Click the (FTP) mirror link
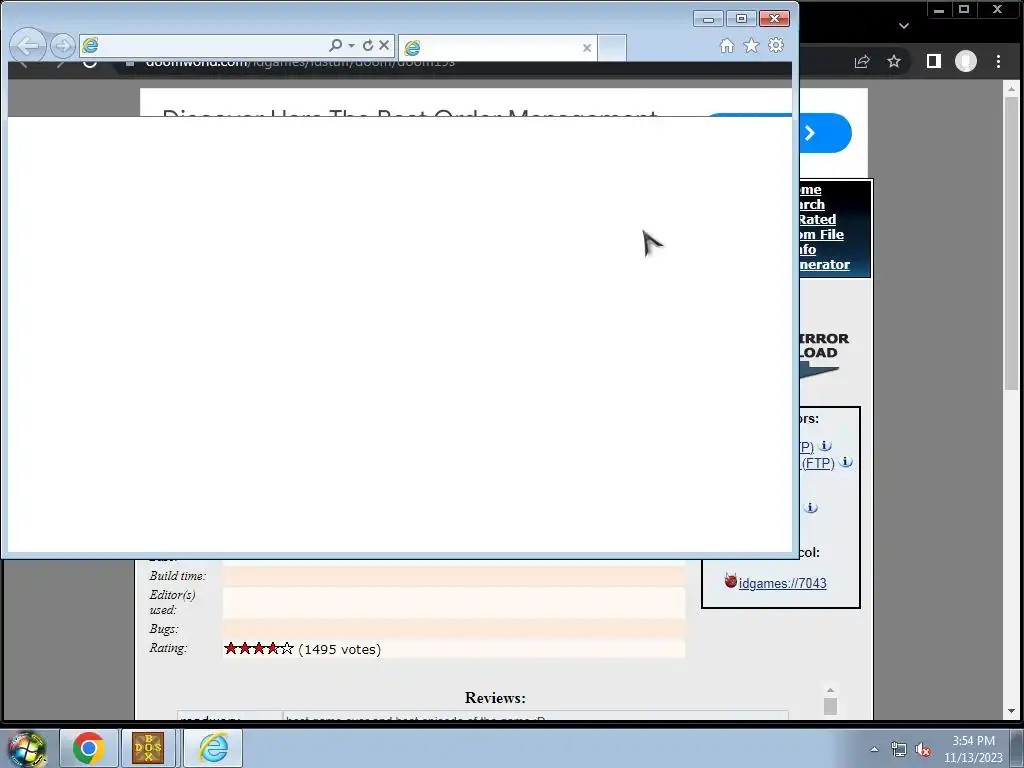1024x768 pixels. click(818, 464)
